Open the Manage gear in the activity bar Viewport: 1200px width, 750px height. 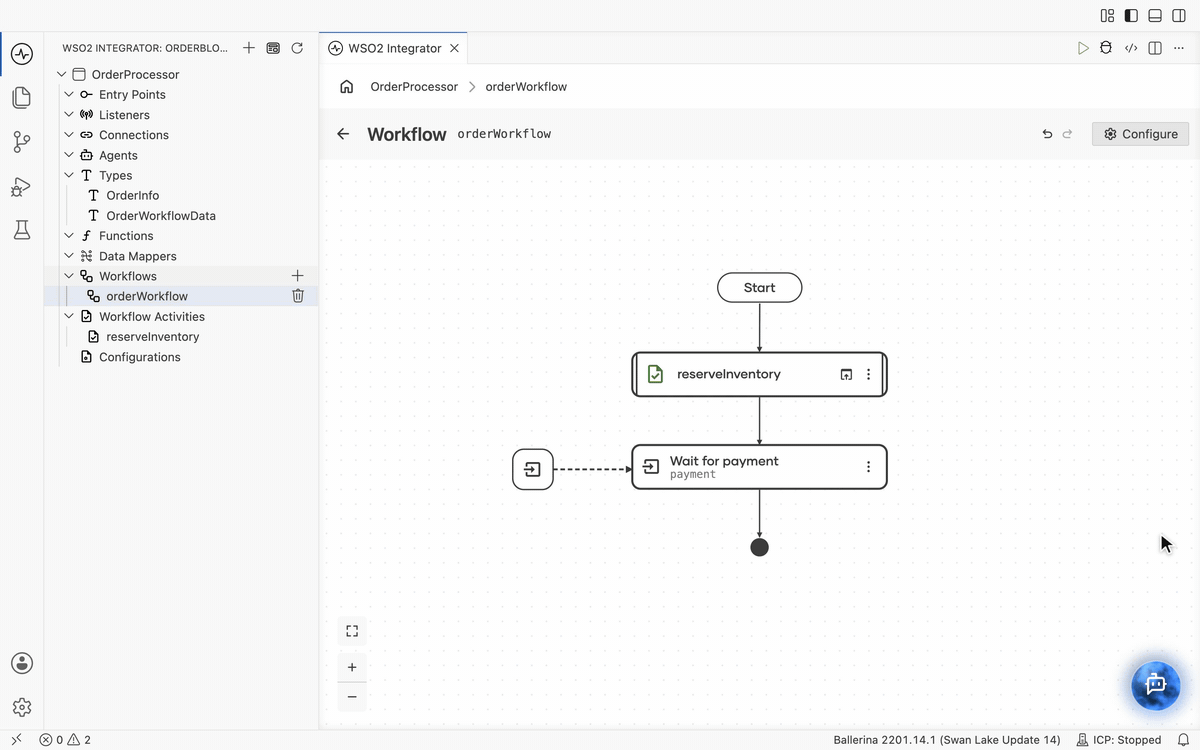(22, 707)
